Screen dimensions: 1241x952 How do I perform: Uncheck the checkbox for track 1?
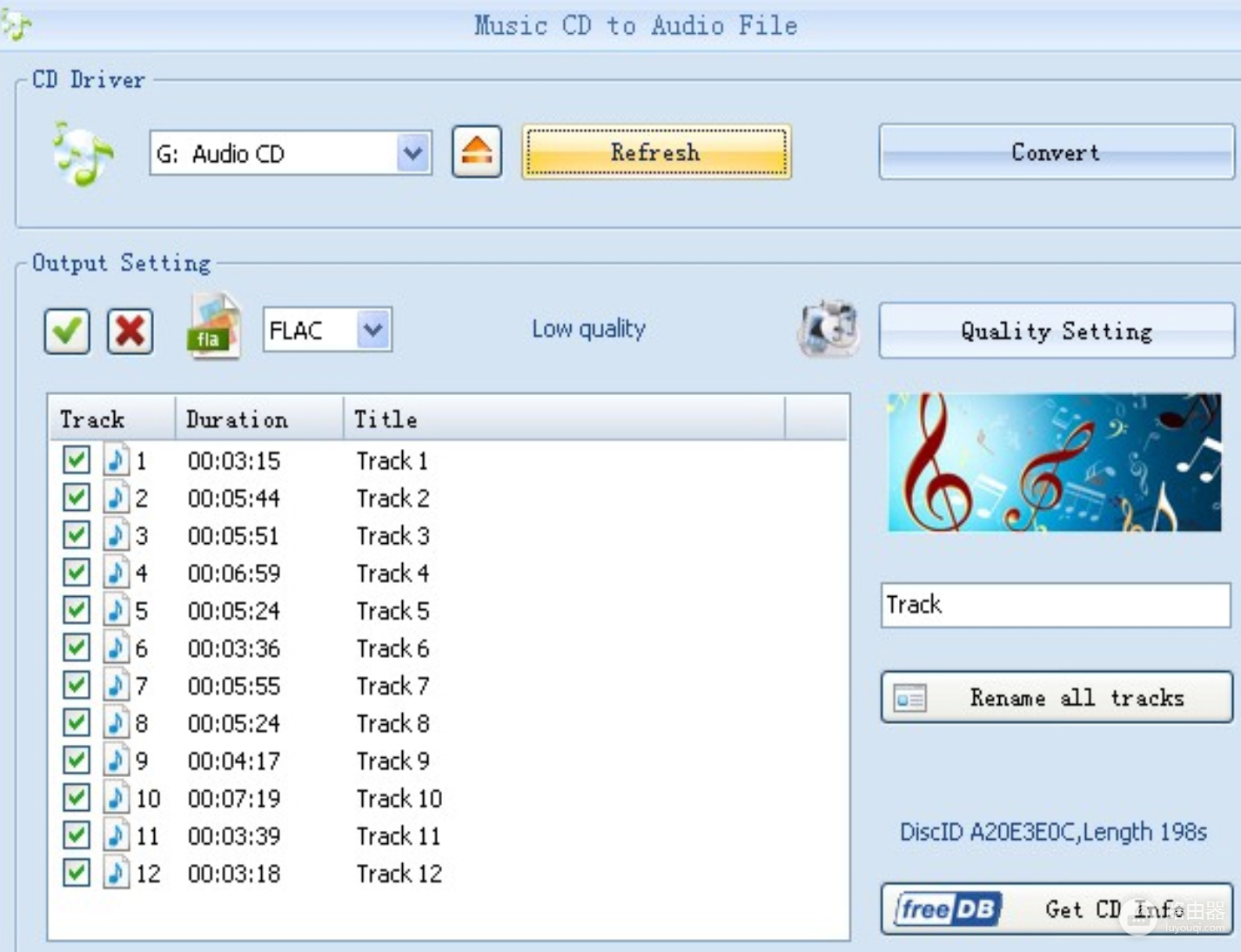[76, 459]
